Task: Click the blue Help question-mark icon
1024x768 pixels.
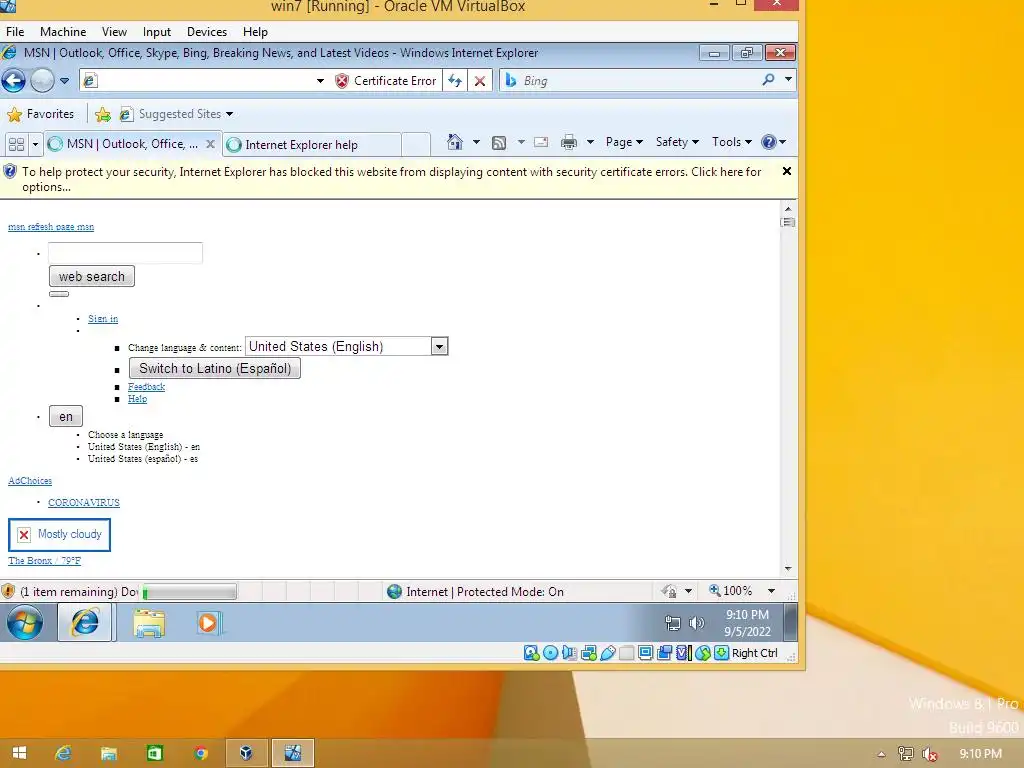Action: 769,142
